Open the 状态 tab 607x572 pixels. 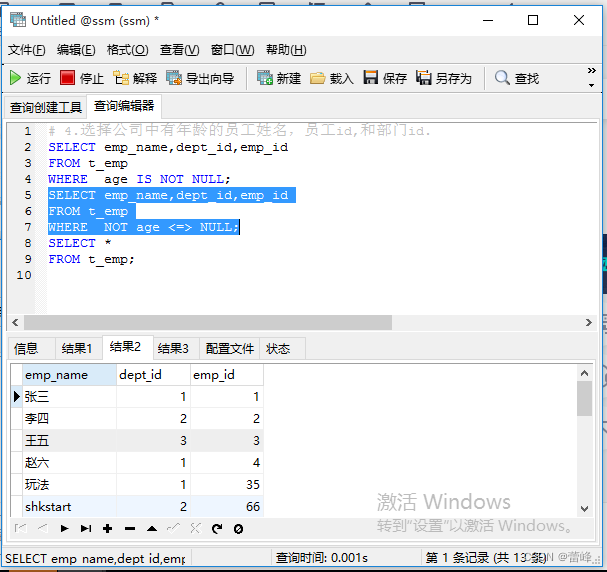[x=282, y=348]
